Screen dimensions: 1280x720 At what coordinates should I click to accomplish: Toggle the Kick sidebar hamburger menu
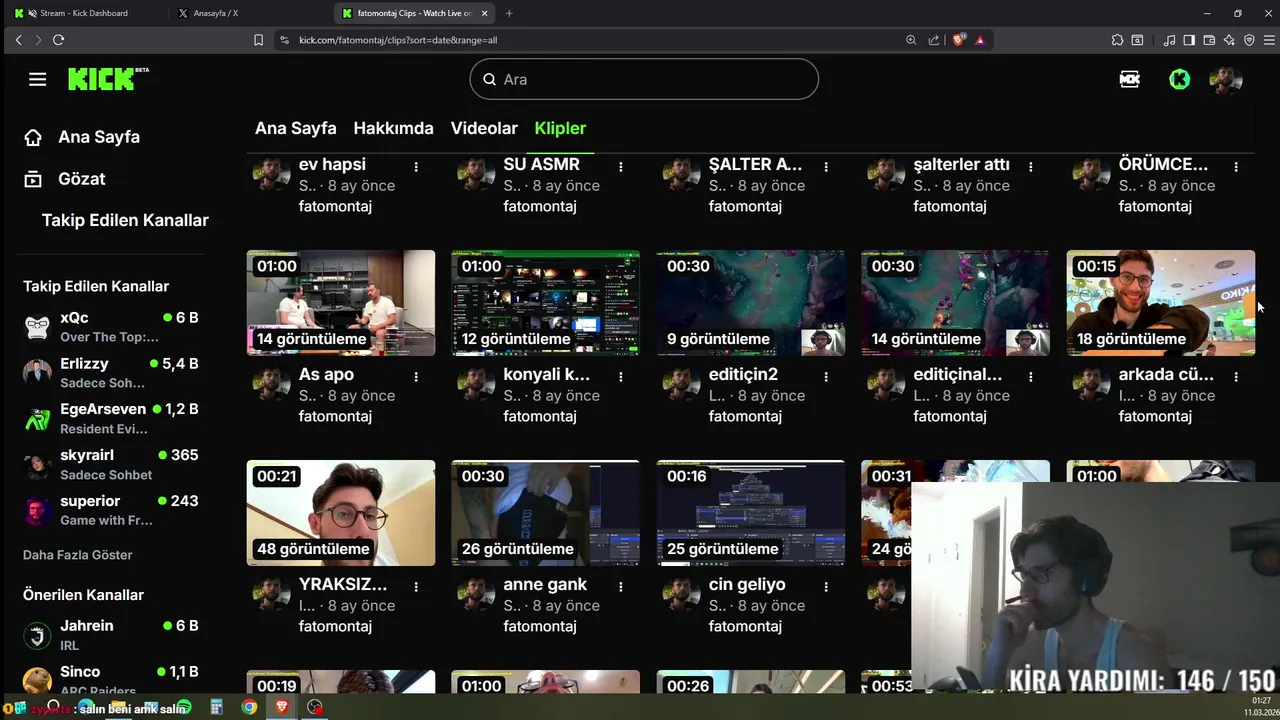[x=37, y=79]
